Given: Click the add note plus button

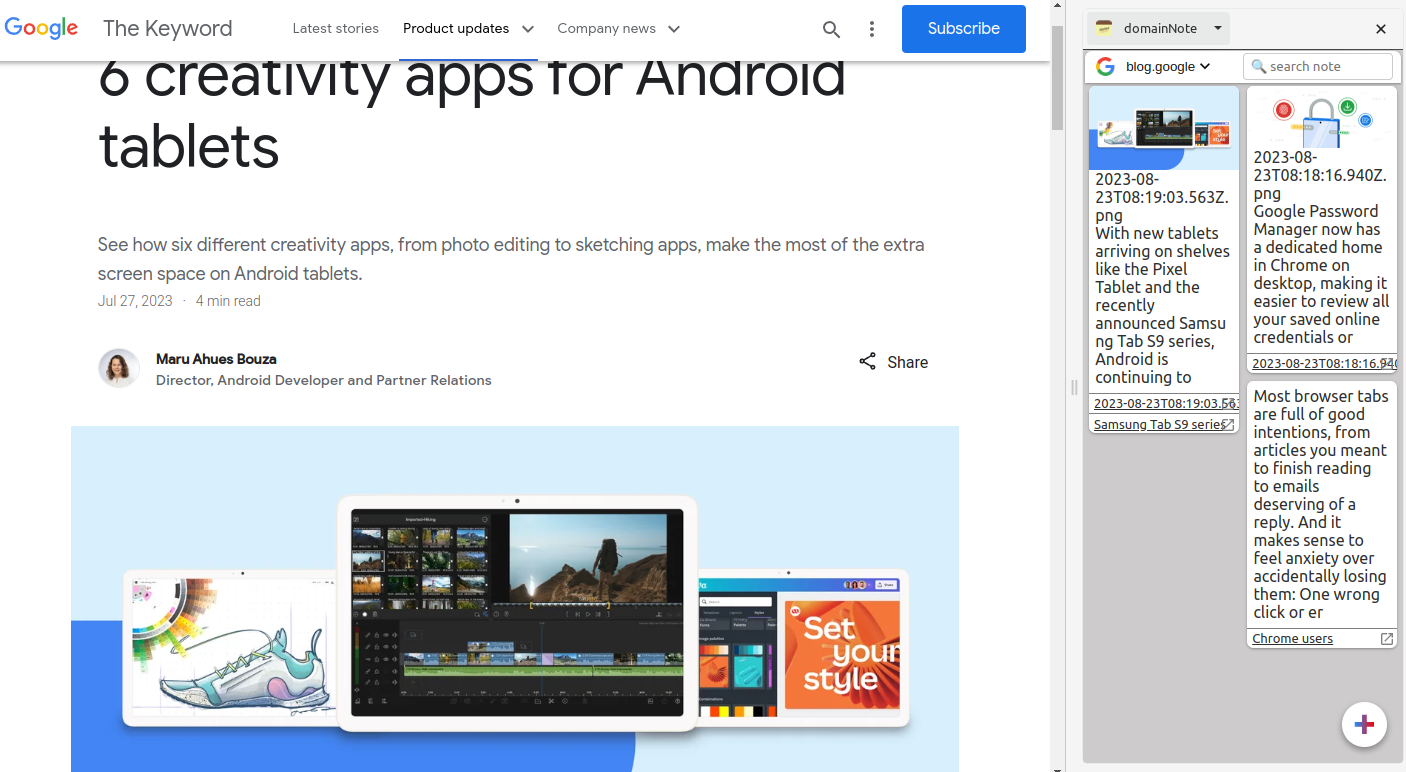Looking at the screenshot, I should pos(1364,724).
